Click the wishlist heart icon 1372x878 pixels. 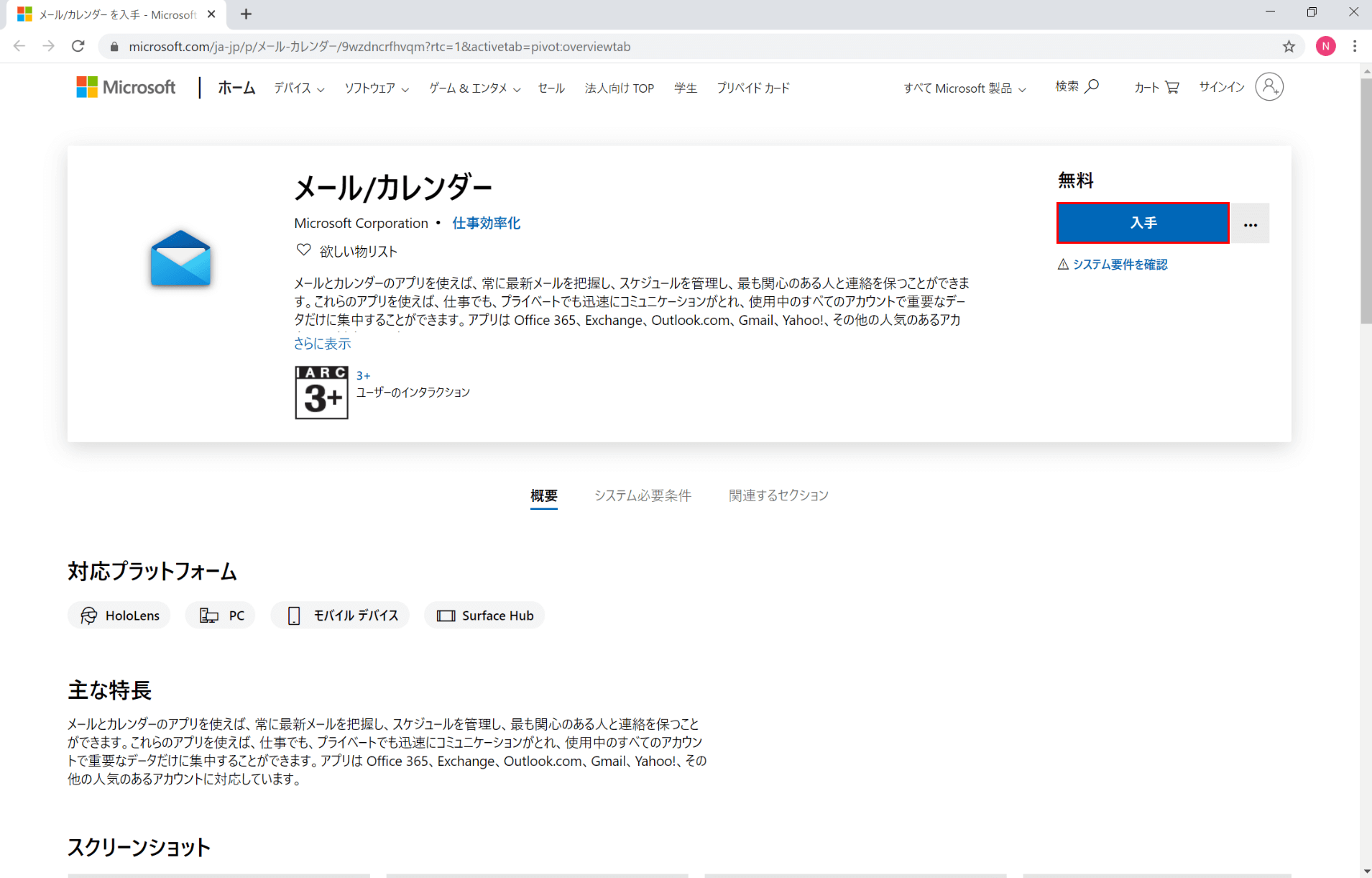(303, 250)
